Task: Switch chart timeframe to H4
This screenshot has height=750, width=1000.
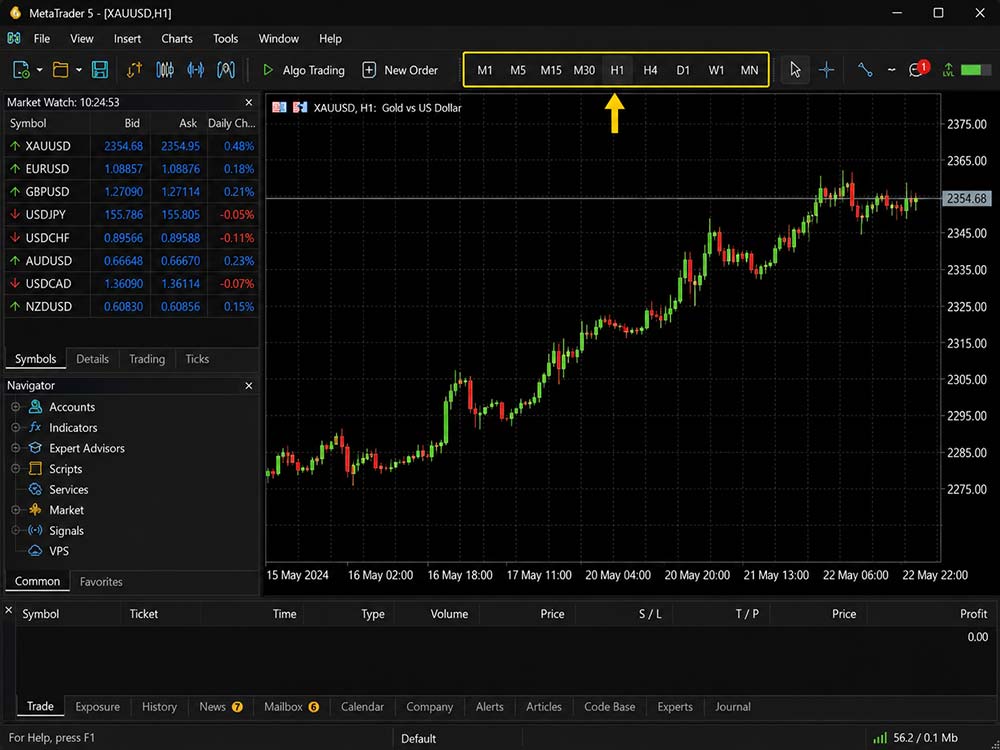Action: point(651,70)
